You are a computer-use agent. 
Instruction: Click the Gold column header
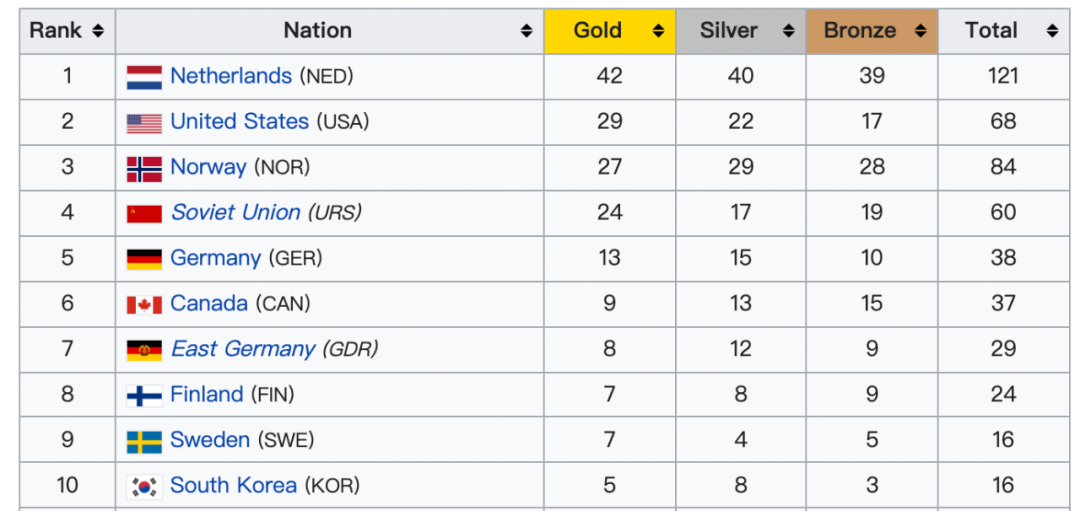click(598, 31)
